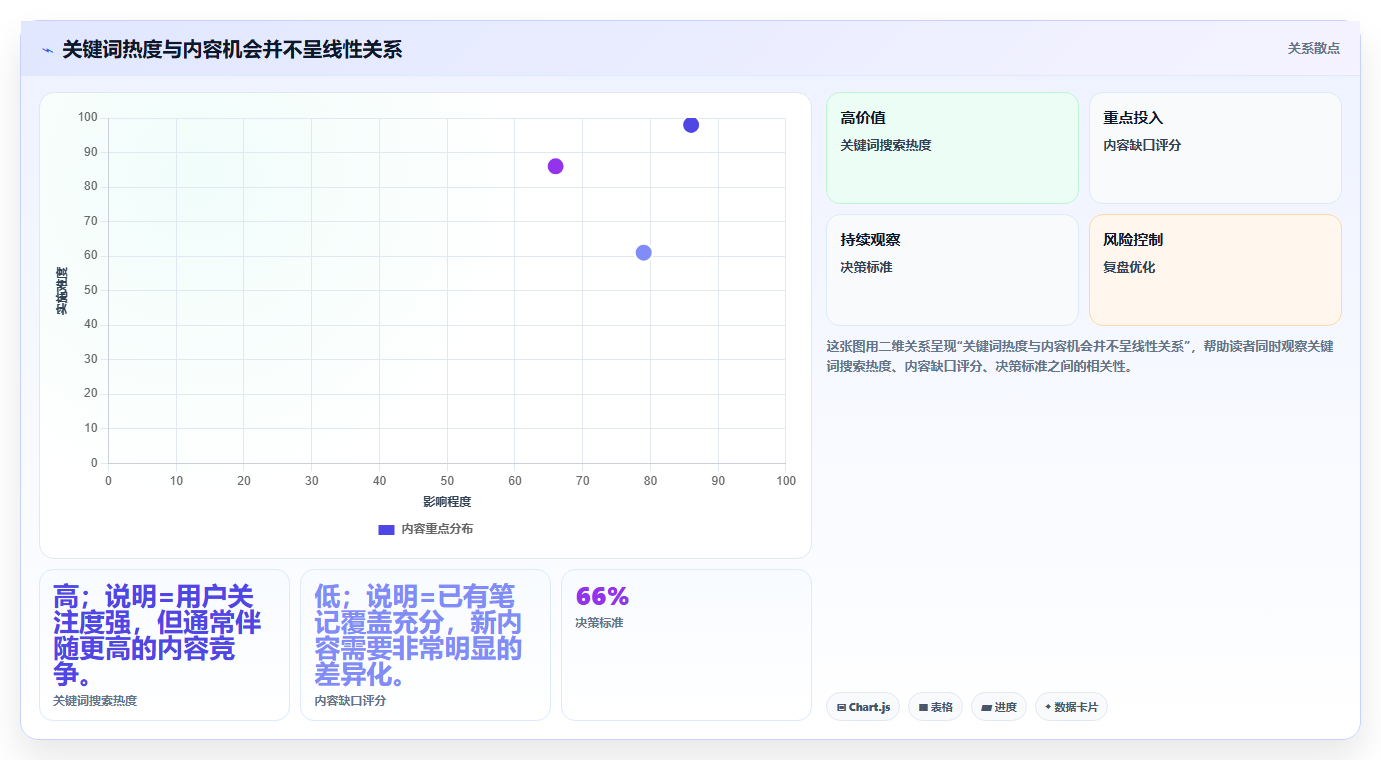The image size is (1381, 760).
Task: Click the y-axis tick label 50
Action: (90, 290)
